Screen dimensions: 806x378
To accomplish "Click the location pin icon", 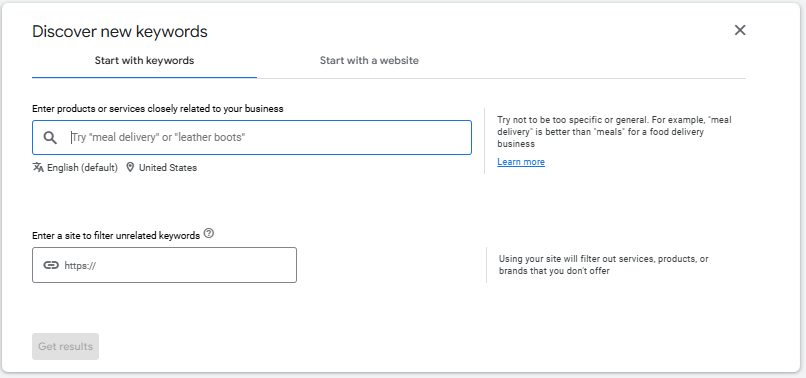I will (x=130, y=168).
